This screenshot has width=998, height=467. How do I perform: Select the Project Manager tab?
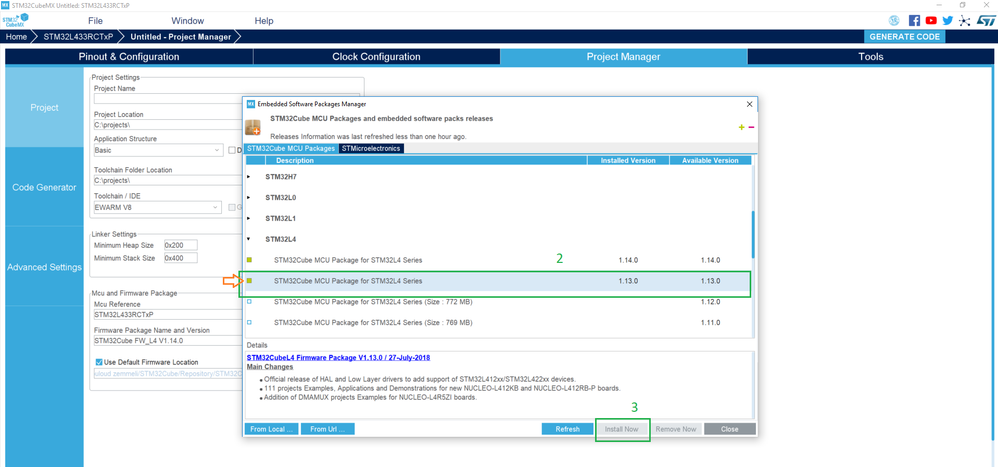click(x=623, y=57)
